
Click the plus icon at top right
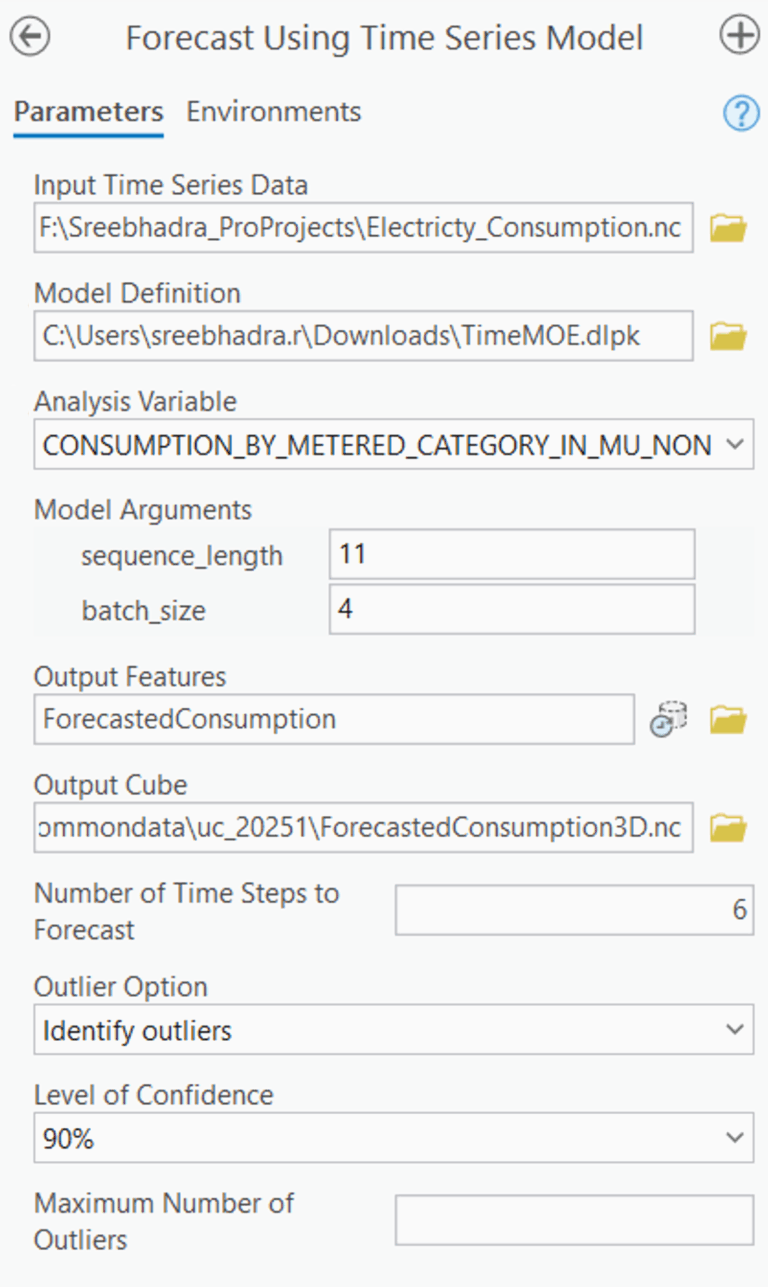click(739, 36)
